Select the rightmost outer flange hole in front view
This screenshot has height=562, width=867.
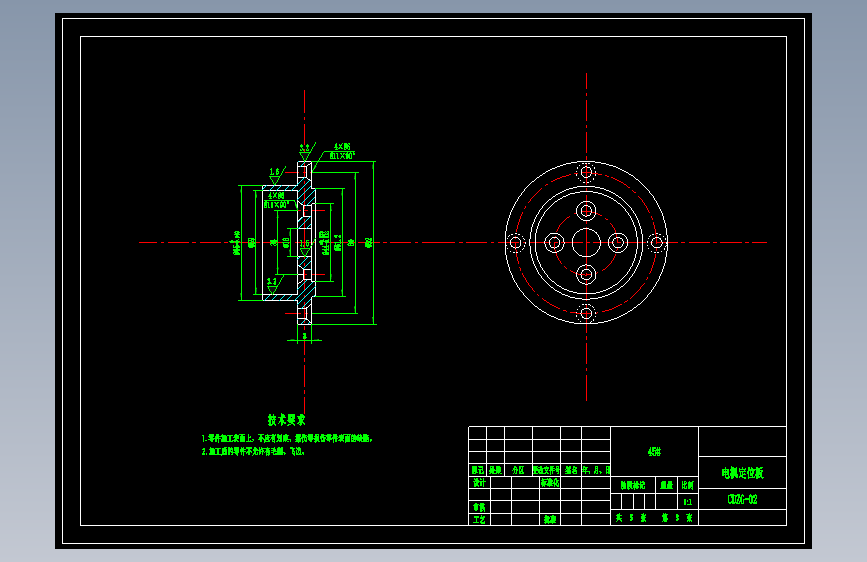point(657,242)
